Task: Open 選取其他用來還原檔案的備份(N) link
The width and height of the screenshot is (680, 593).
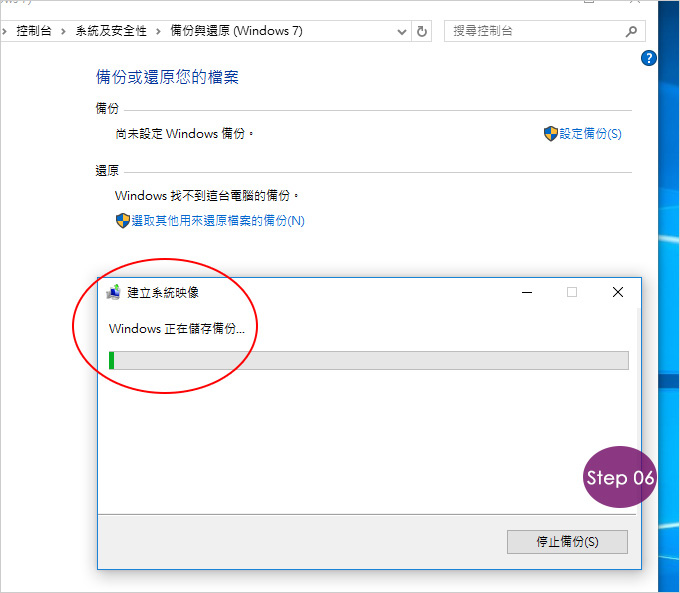Action: click(218, 220)
